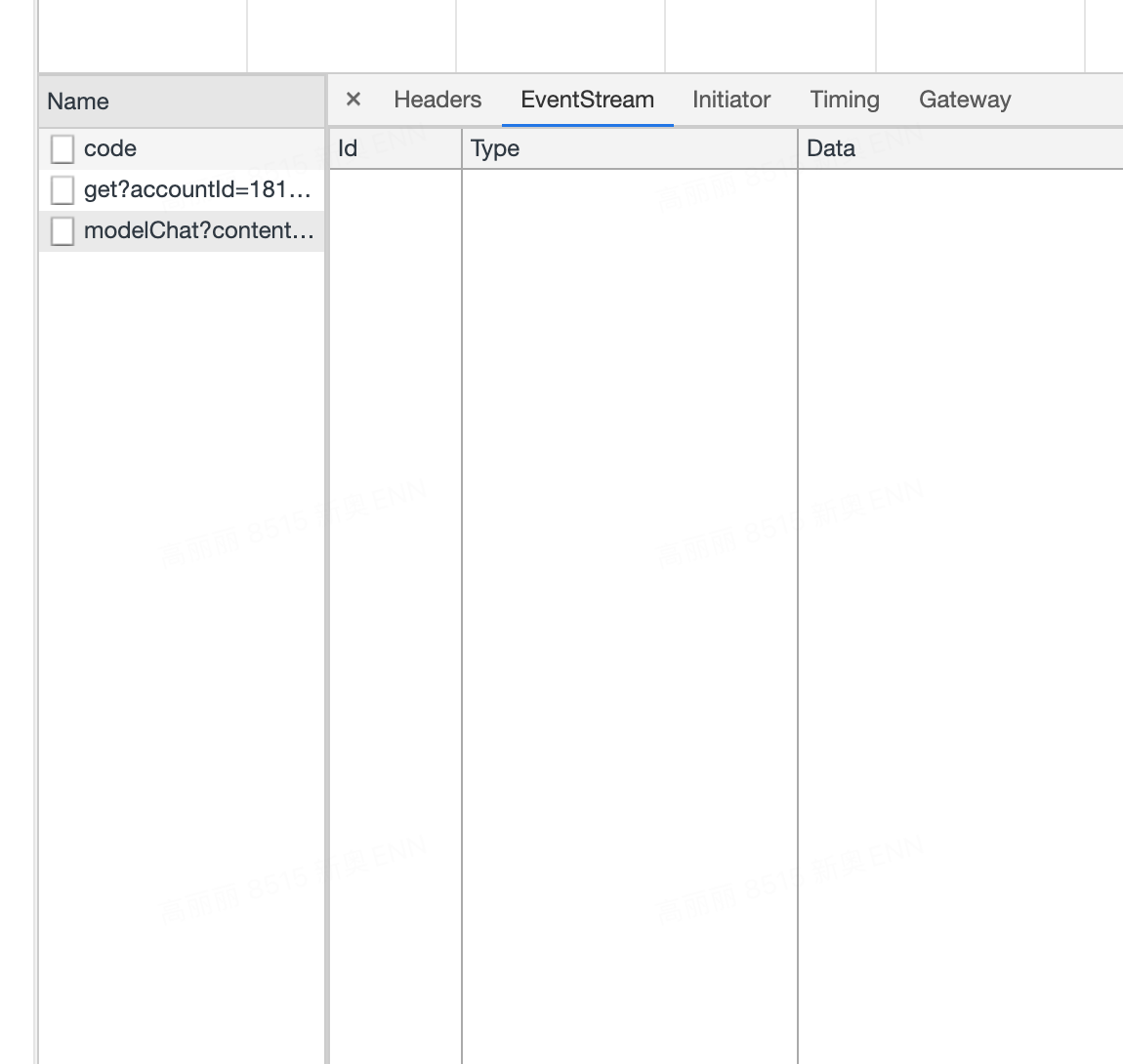
Task: Close the request details panel
Action: [x=354, y=100]
